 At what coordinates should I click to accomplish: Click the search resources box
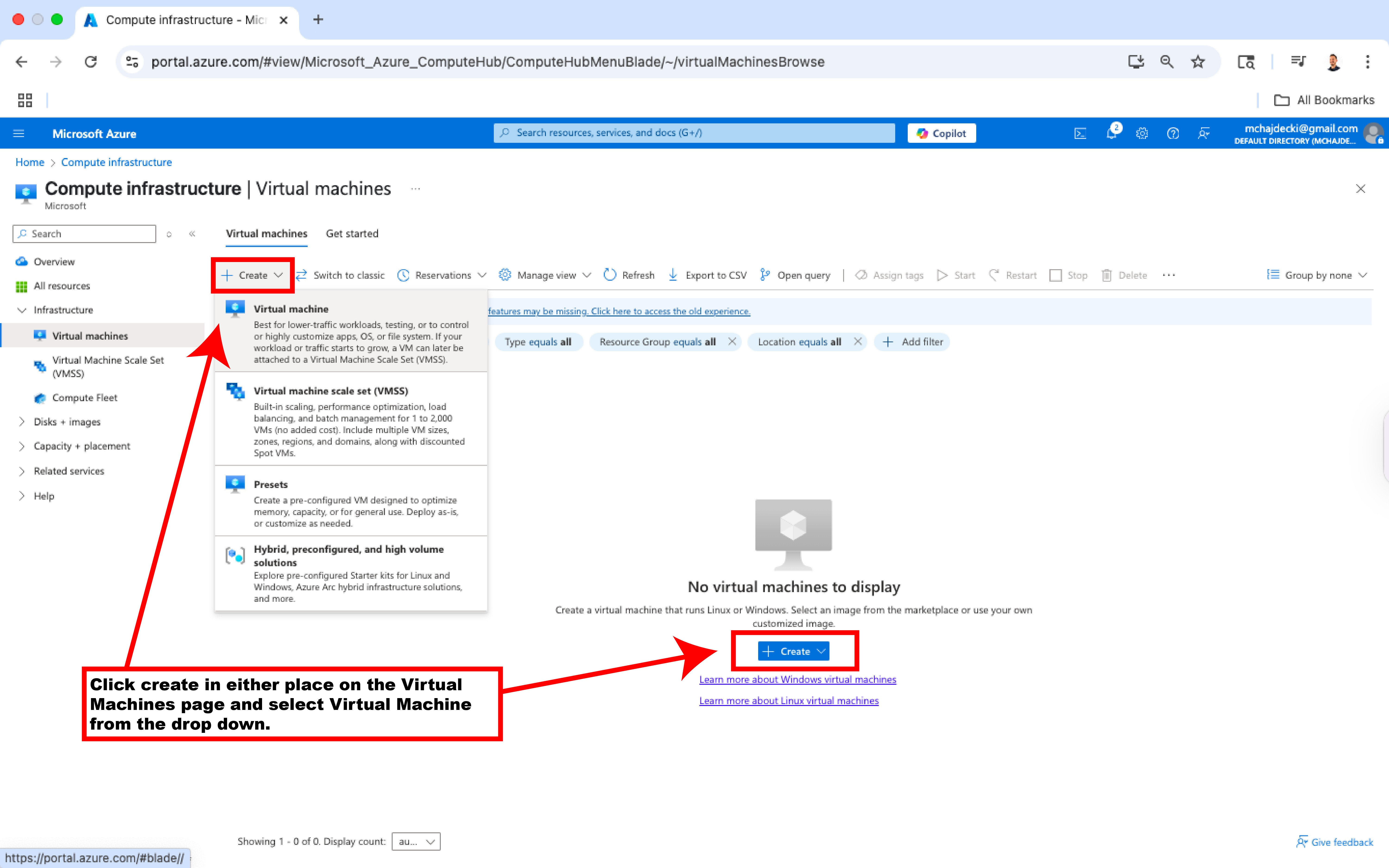click(x=694, y=133)
